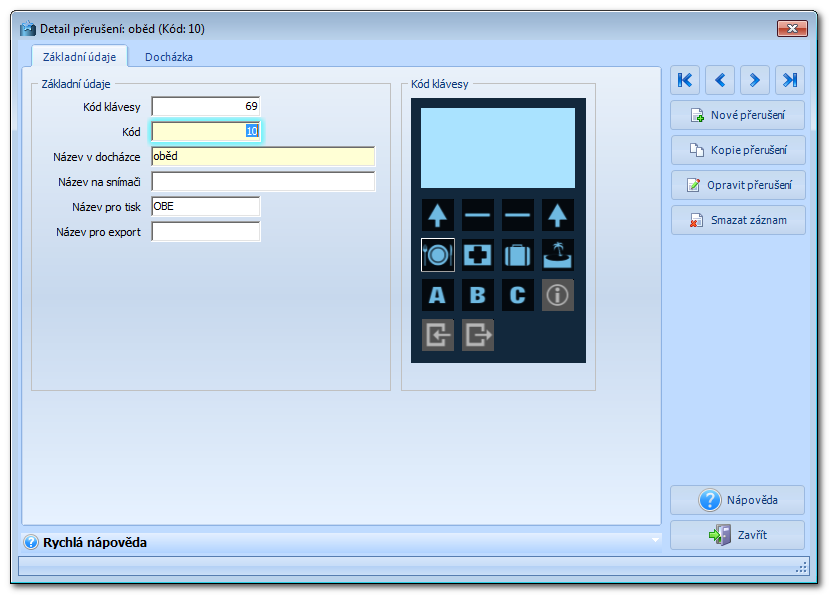Jump to the last record
This screenshot has width=829, height=595.
(x=790, y=80)
